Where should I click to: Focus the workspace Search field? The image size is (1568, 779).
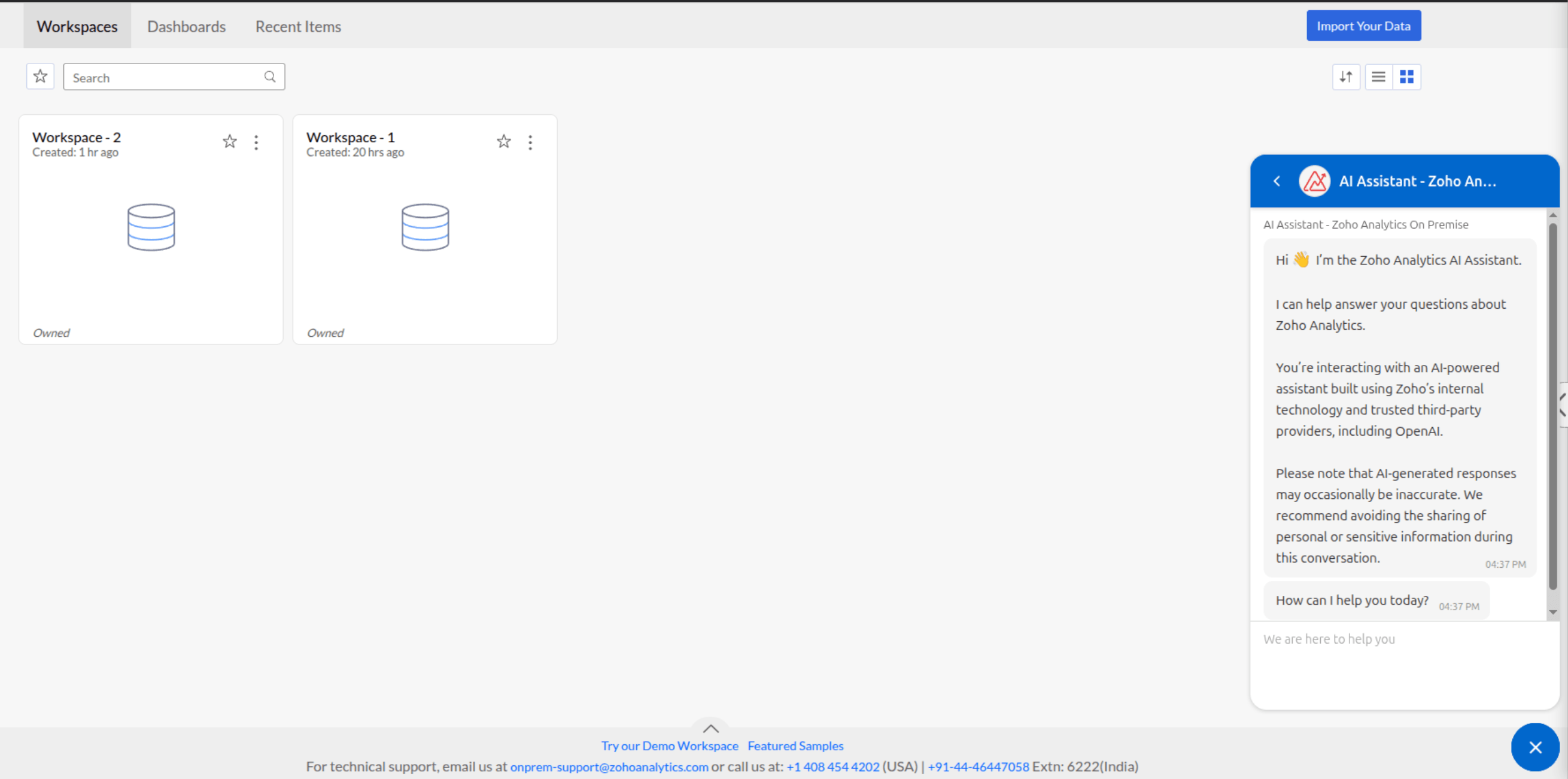tap(174, 77)
